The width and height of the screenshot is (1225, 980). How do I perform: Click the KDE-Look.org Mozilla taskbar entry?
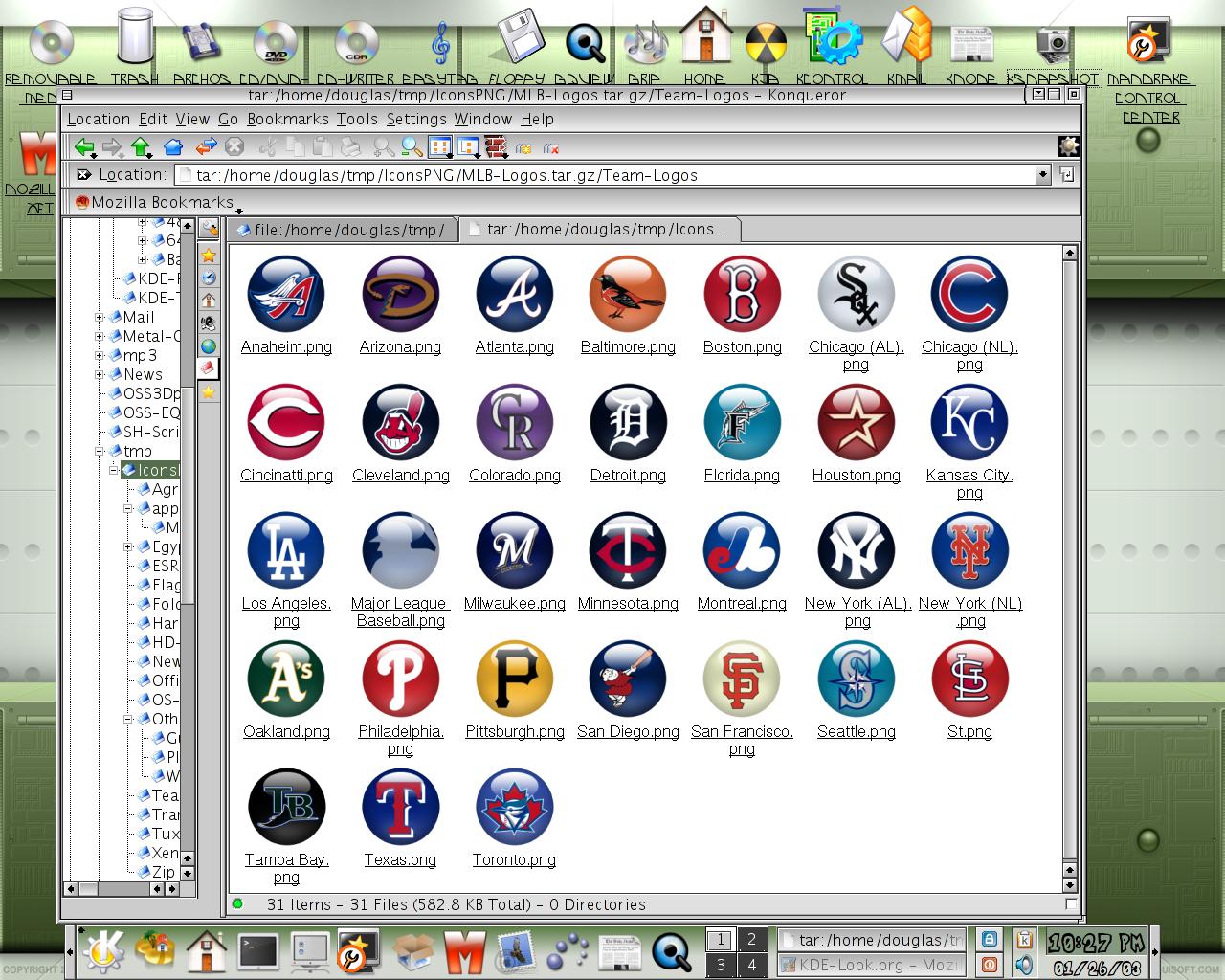pos(870,965)
